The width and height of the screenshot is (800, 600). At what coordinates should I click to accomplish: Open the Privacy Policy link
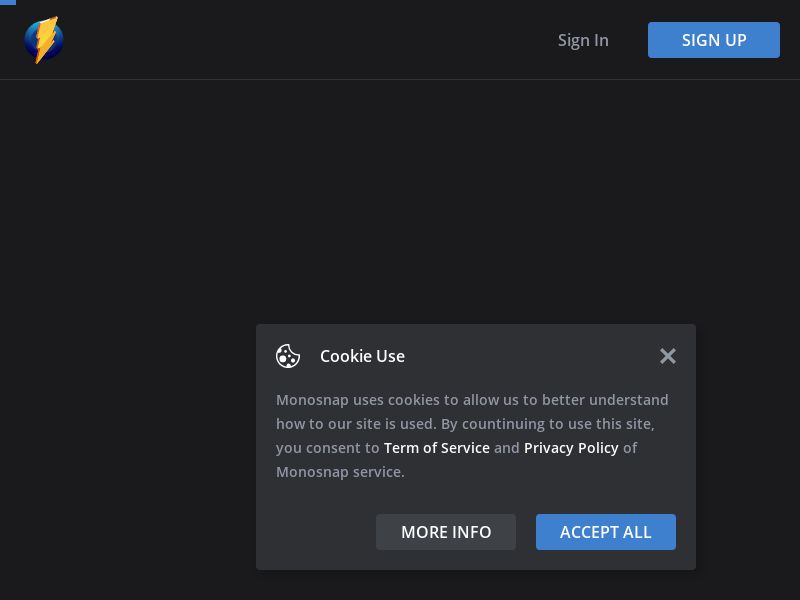571,447
